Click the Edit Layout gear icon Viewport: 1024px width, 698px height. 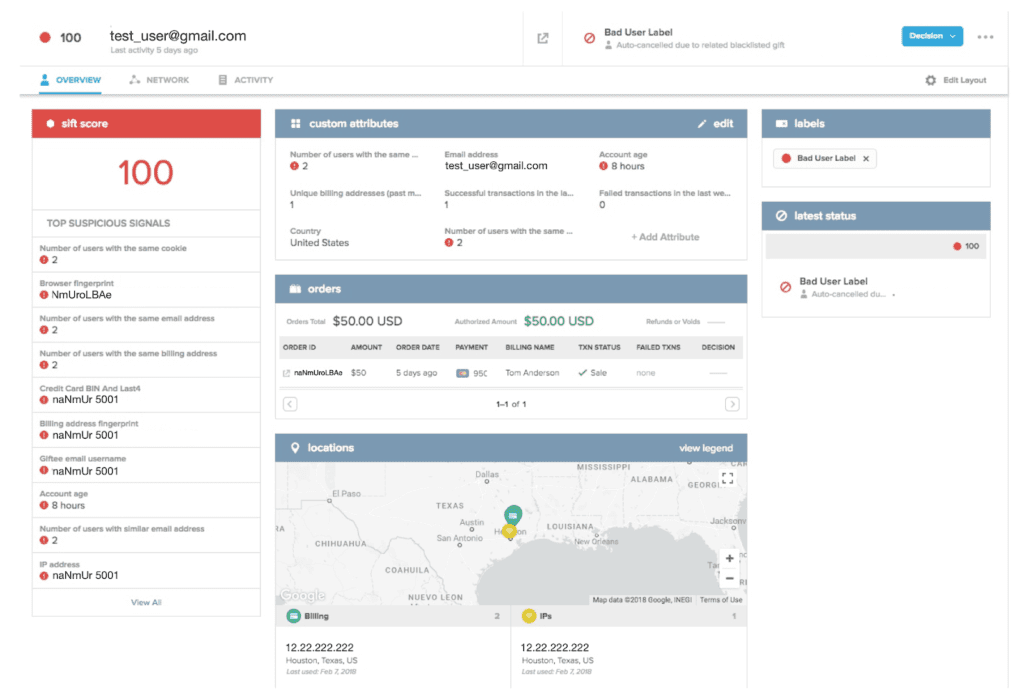(931, 80)
